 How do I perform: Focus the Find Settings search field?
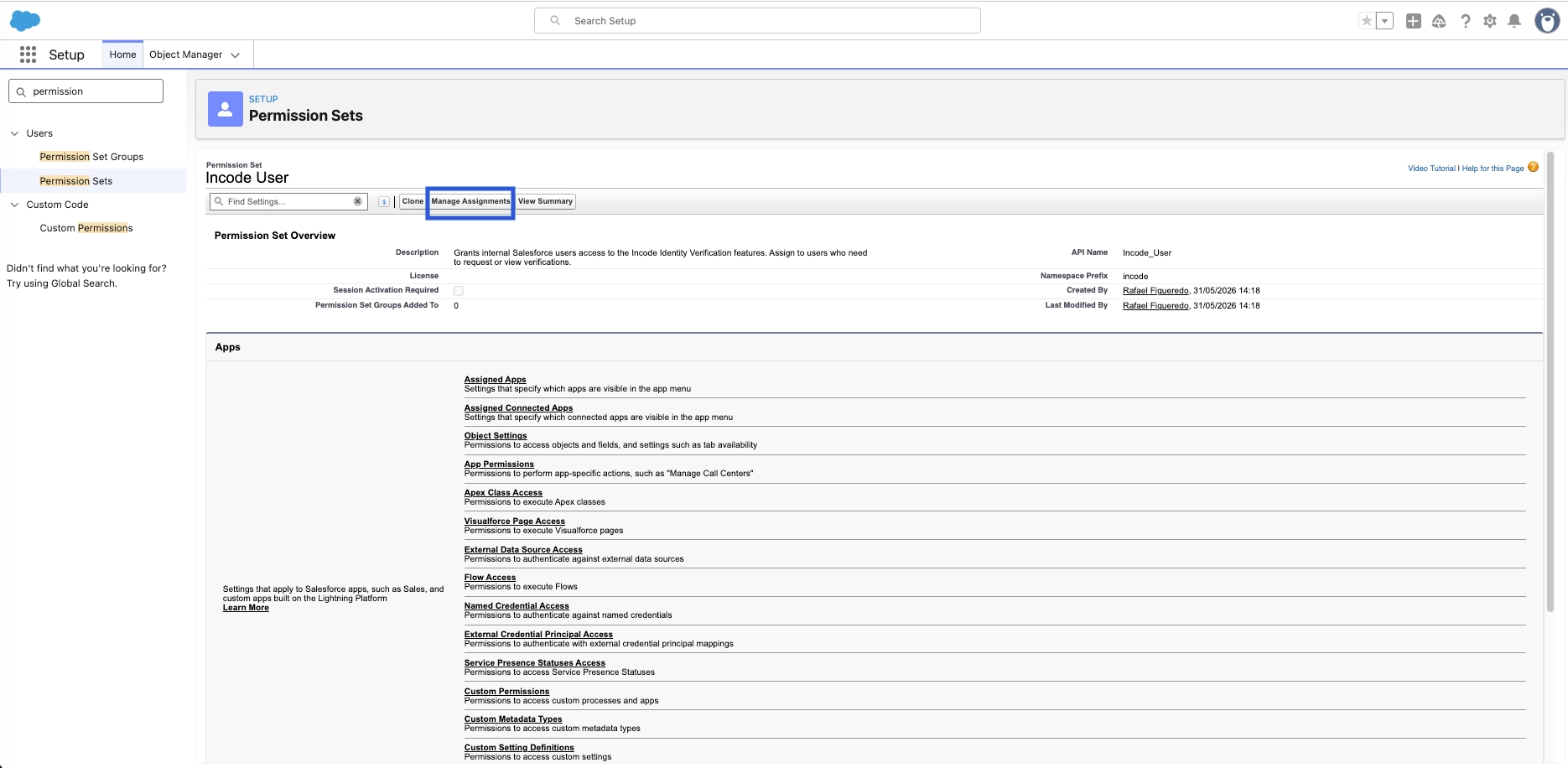[x=288, y=201]
